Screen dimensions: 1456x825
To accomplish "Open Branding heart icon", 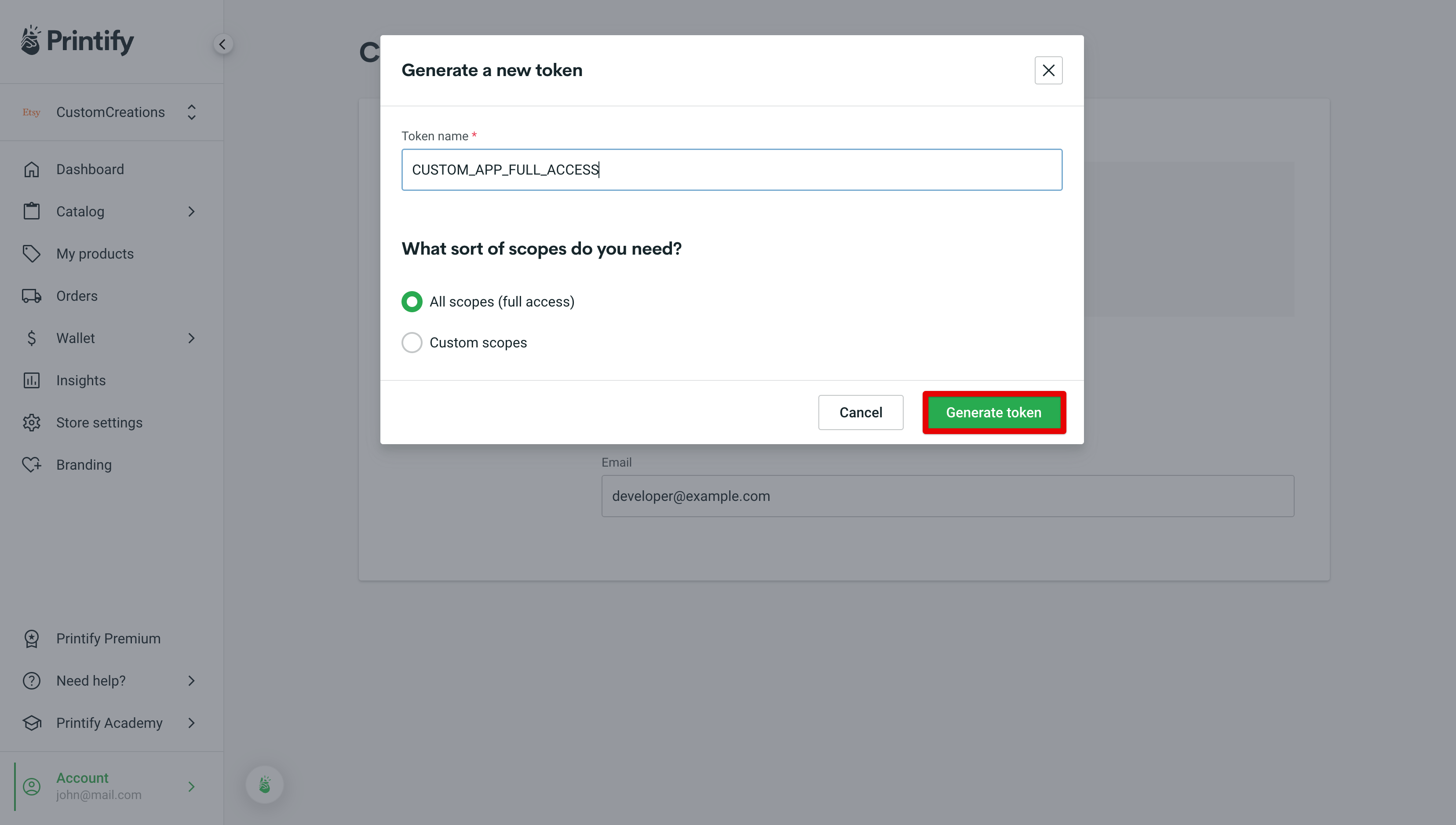I will pyautogui.click(x=32, y=464).
